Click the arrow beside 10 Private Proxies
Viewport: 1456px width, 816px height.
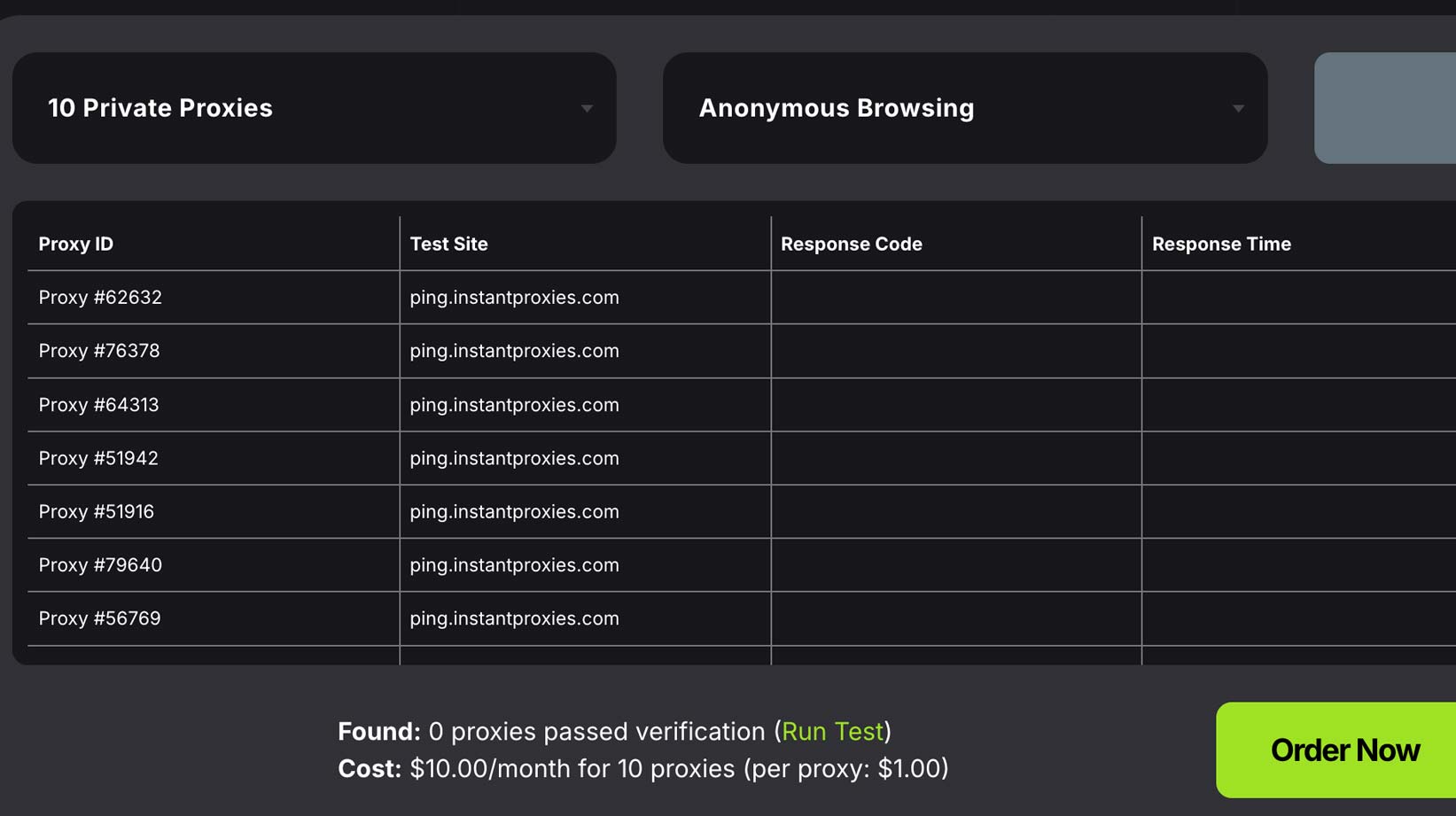[587, 108]
